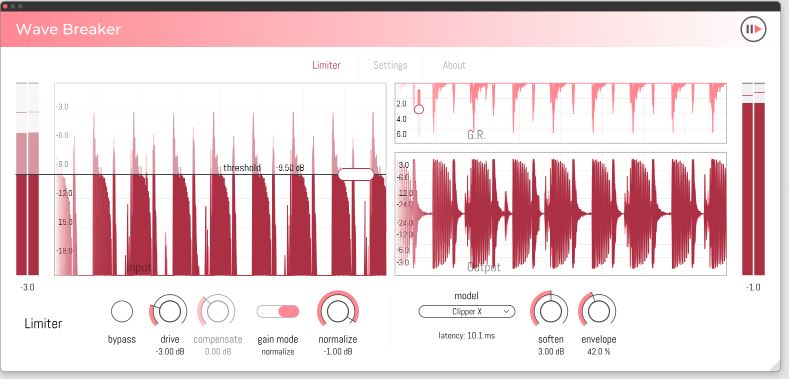The width and height of the screenshot is (789, 379).
Task: Click the pause/play button in the header
Action: 753,29
